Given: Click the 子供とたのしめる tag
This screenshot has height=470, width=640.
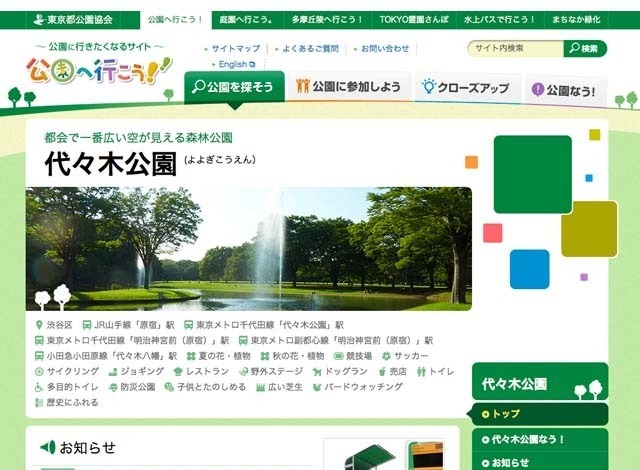Looking at the screenshot, I should (205, 387).
